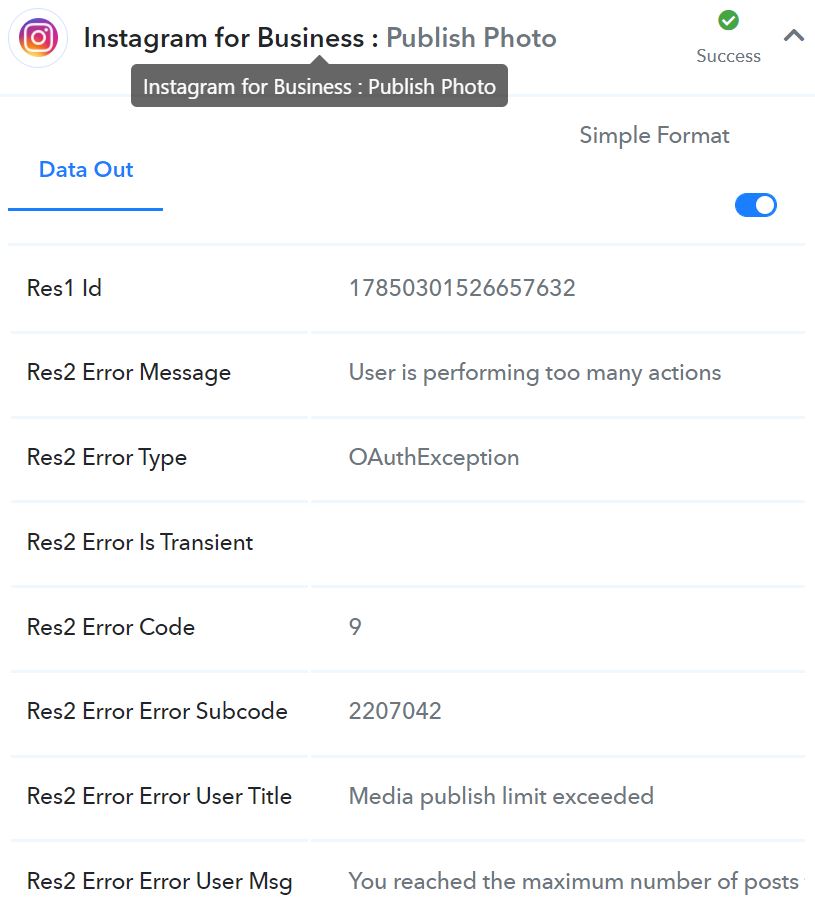The height and width of the screenshot is (907, 815).
Task: Select the 'Media publish limit exceeded' value
Action: click(501, 797)
